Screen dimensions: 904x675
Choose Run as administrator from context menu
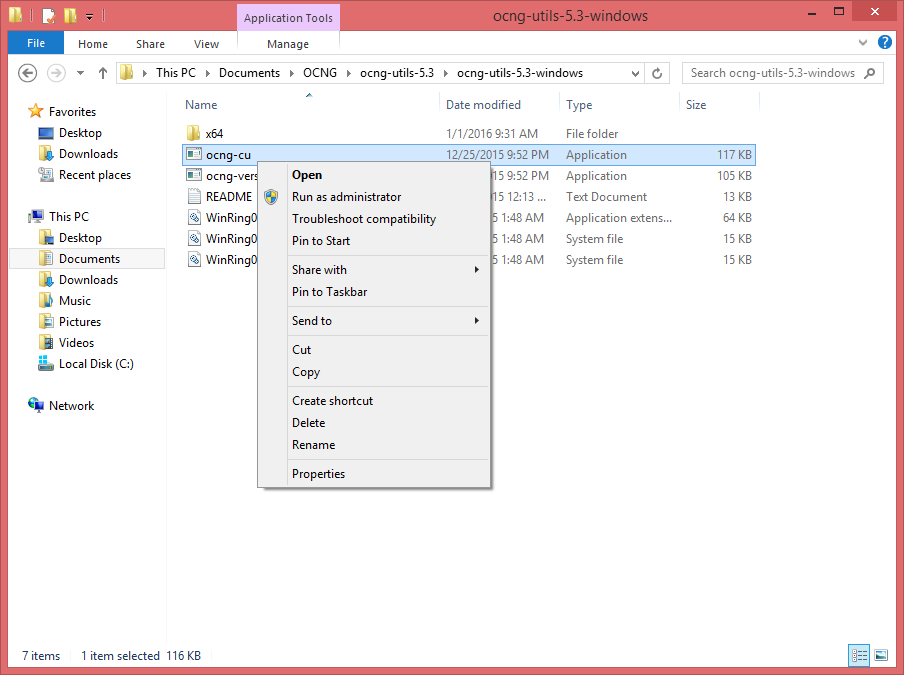coord(346,197)
